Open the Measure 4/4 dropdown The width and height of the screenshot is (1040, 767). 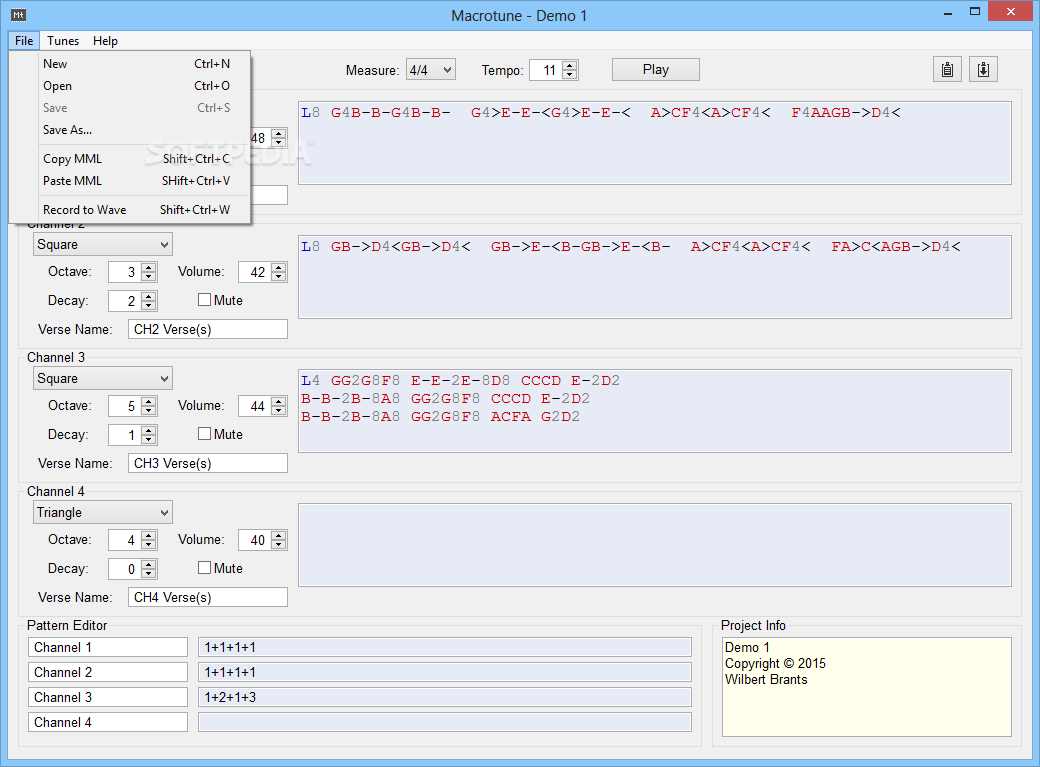pos(431,70)
